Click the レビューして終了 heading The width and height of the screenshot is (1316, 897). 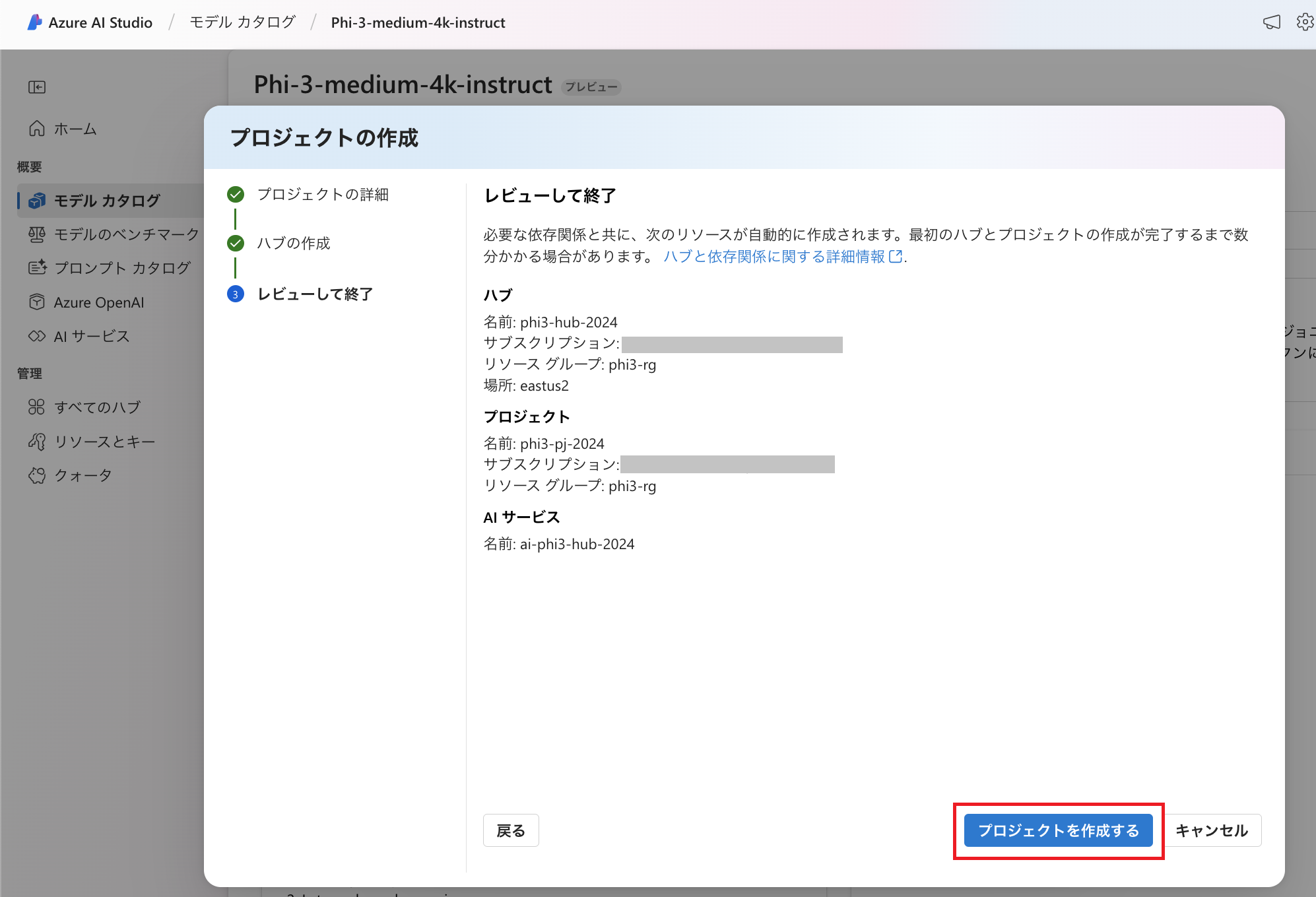click(550, 195)
